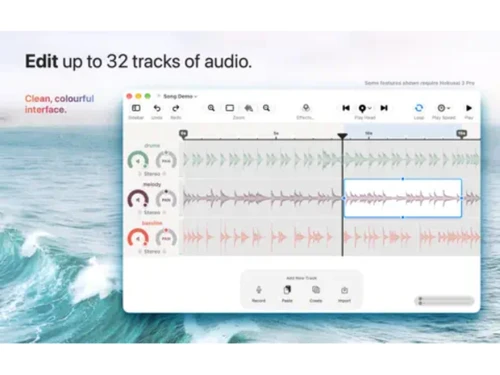Viewport: 500px width, 375px height.
Task: Click the green volume knob of drums
Action: pyautogui.click(x=138, y=161)
